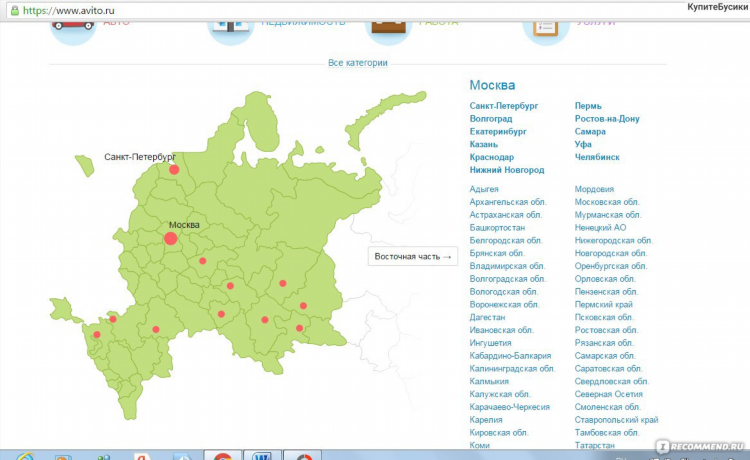Click the Ставропольский край link
750x460 pixels.
point(617,420)
